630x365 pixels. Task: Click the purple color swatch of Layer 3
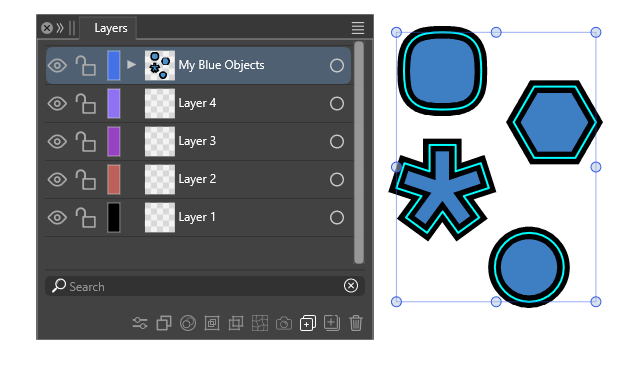[x=114, y=141]
